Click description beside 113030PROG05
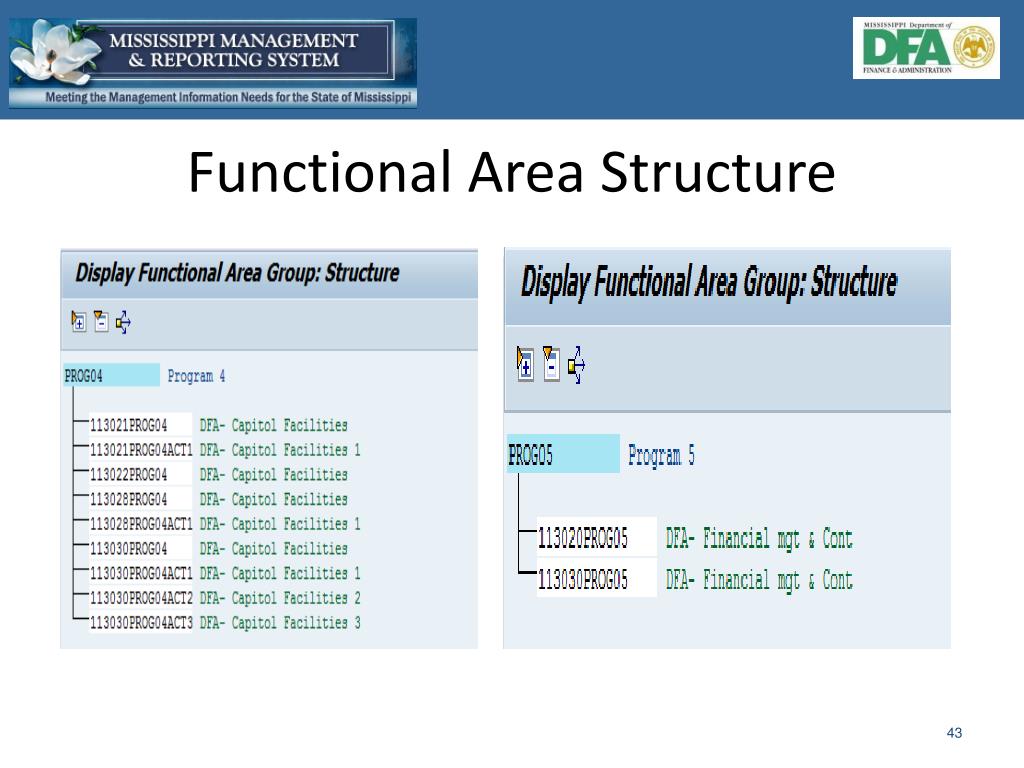Image resolution: width=1024 pixels, height=768 pixels. coord(759,580)
